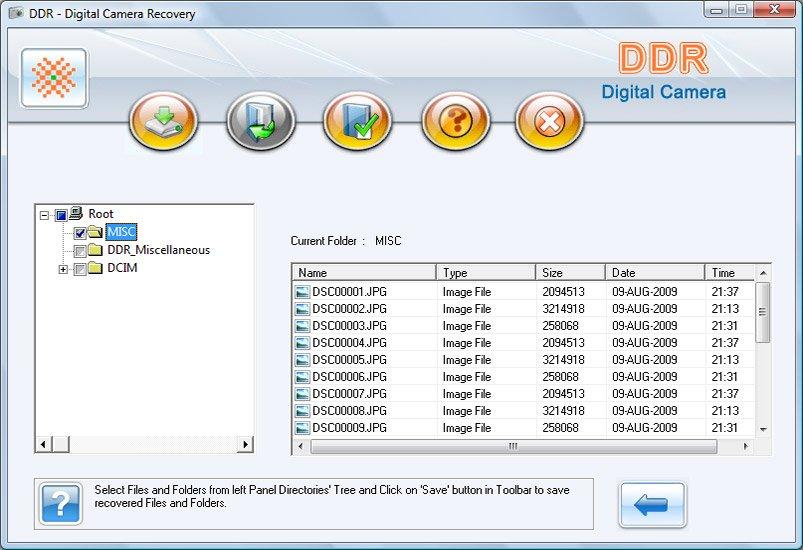Toggle the Root checkbox
The width and height of the screenshot is (803, 550).
tap(61, 215)
